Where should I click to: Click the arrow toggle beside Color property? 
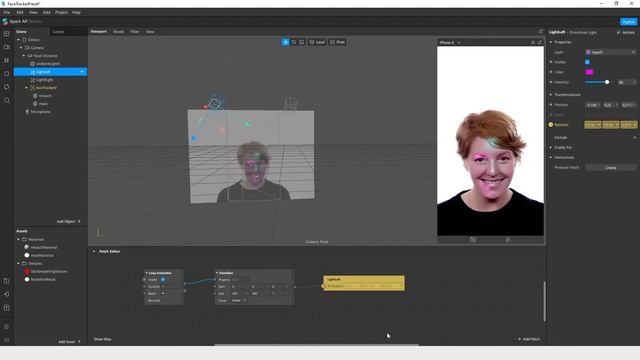click(551, 72)
